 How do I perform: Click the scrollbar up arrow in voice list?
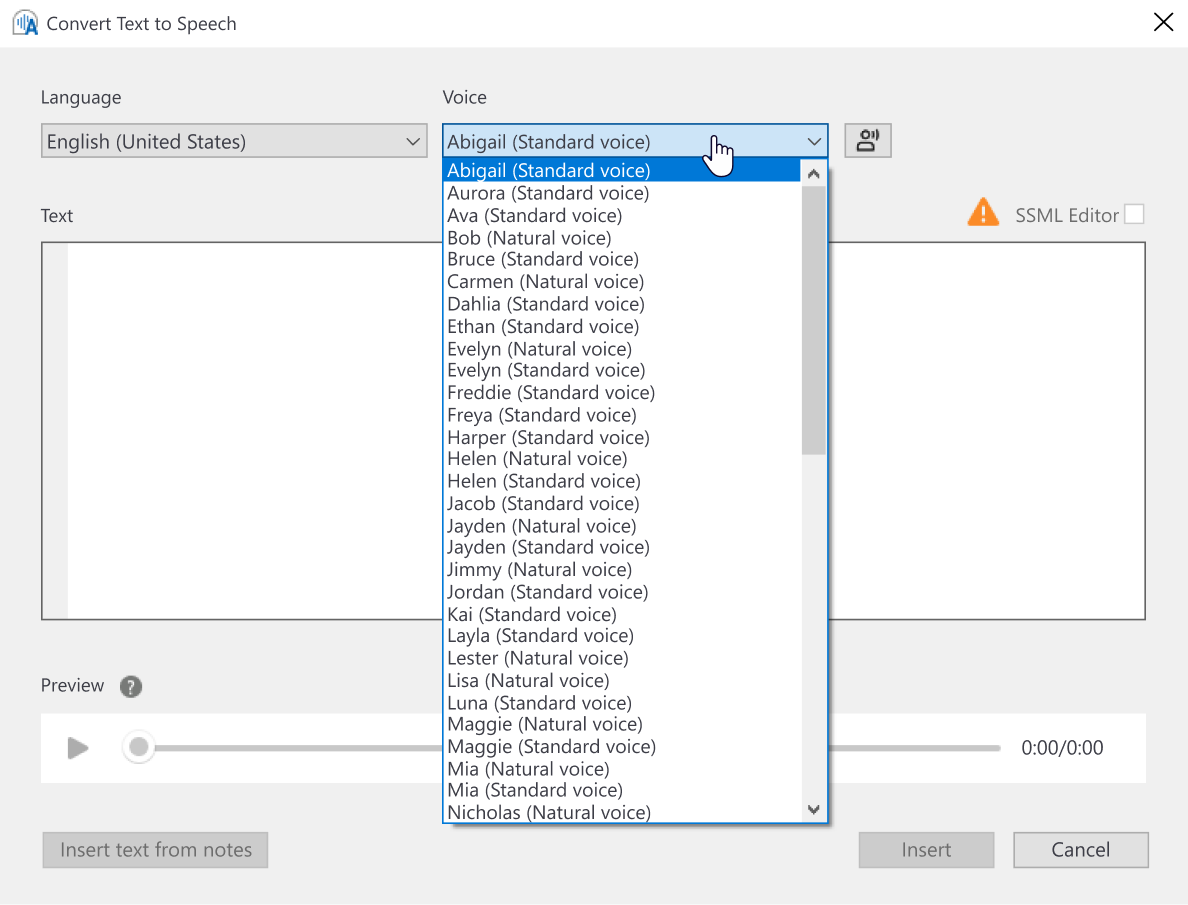click(x=813, y=172)
